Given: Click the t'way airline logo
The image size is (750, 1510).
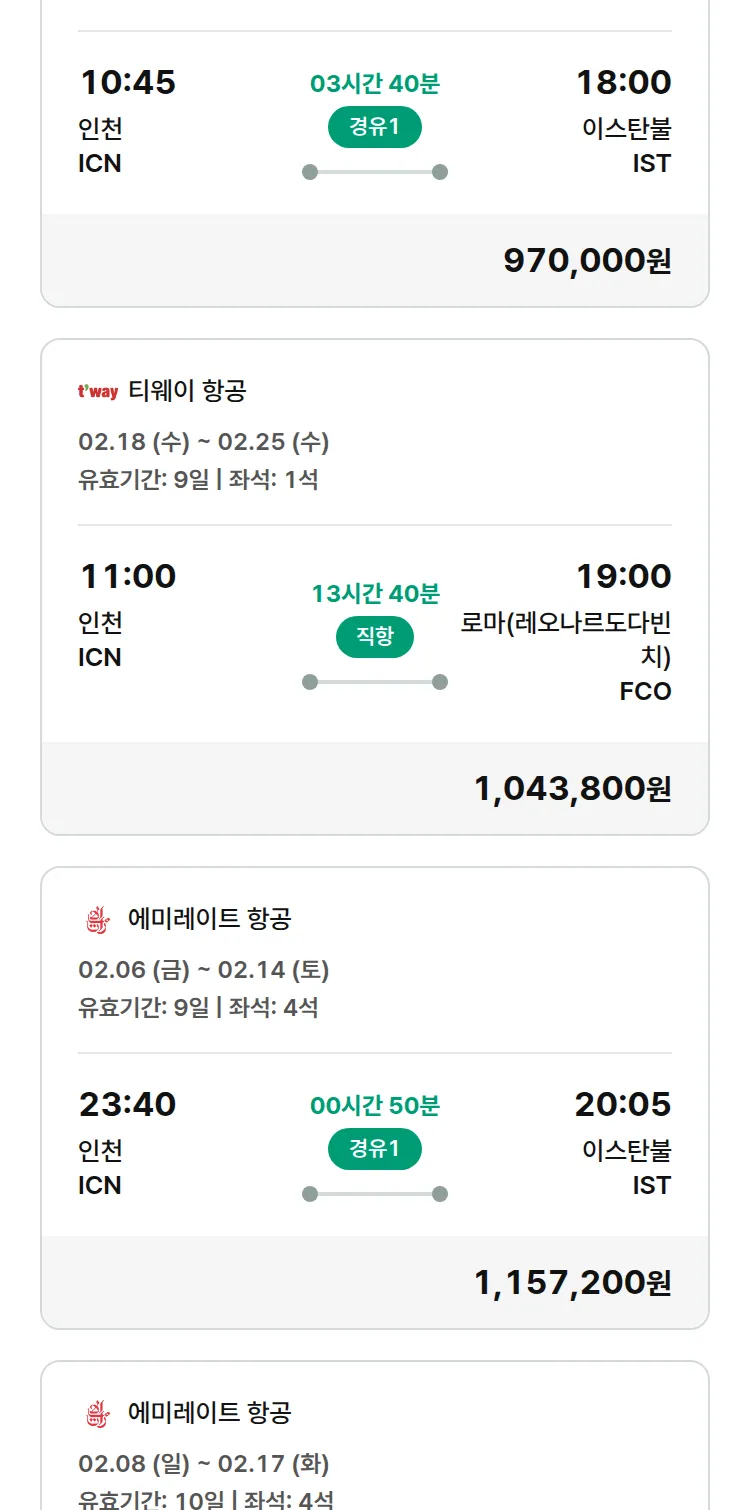Looking at the screenshot, I should coord(98,392).
